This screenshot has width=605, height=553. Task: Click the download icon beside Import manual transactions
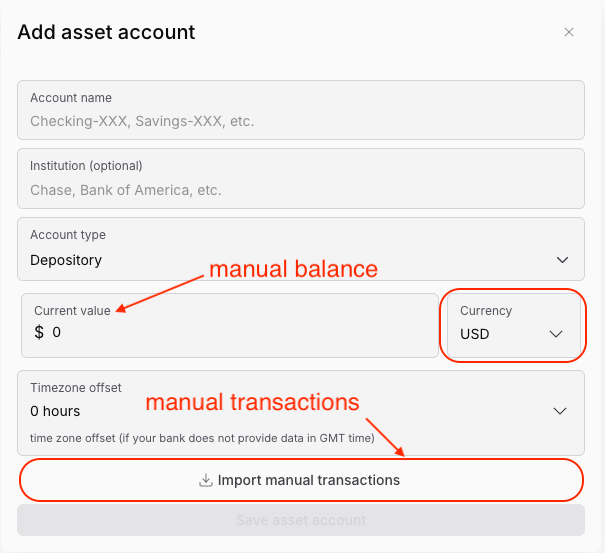click(x=206, y=480)
